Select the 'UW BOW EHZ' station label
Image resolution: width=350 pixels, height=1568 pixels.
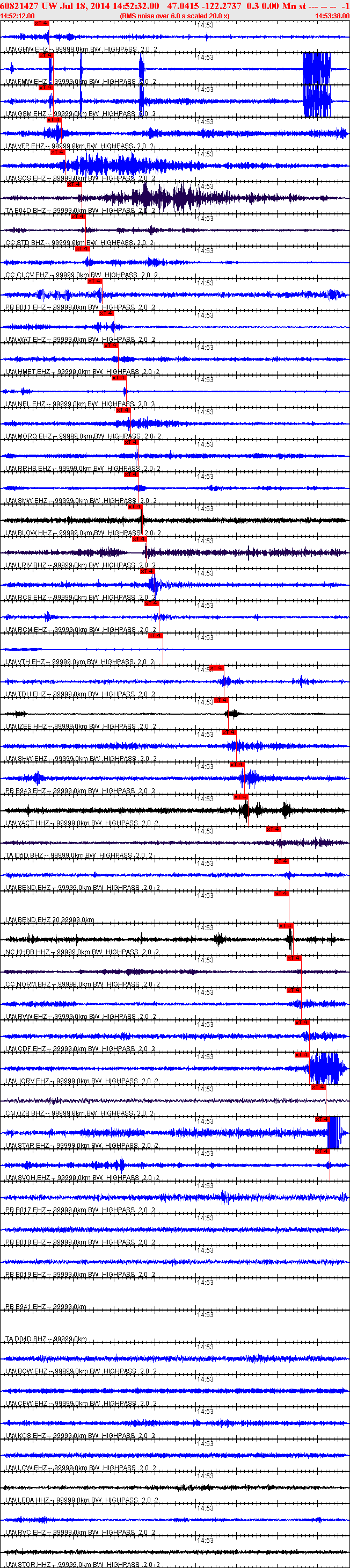coord(27,1372)
